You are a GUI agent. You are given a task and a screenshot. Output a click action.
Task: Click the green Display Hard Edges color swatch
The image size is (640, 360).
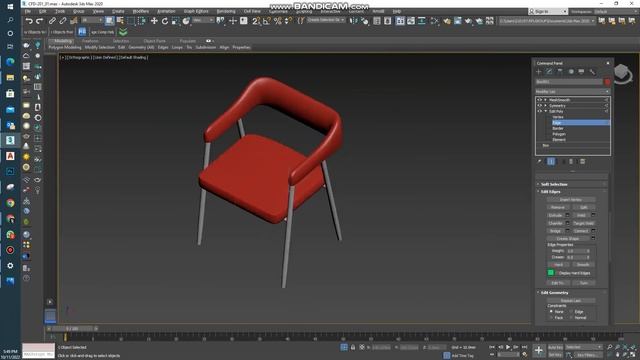click(551, 273)
